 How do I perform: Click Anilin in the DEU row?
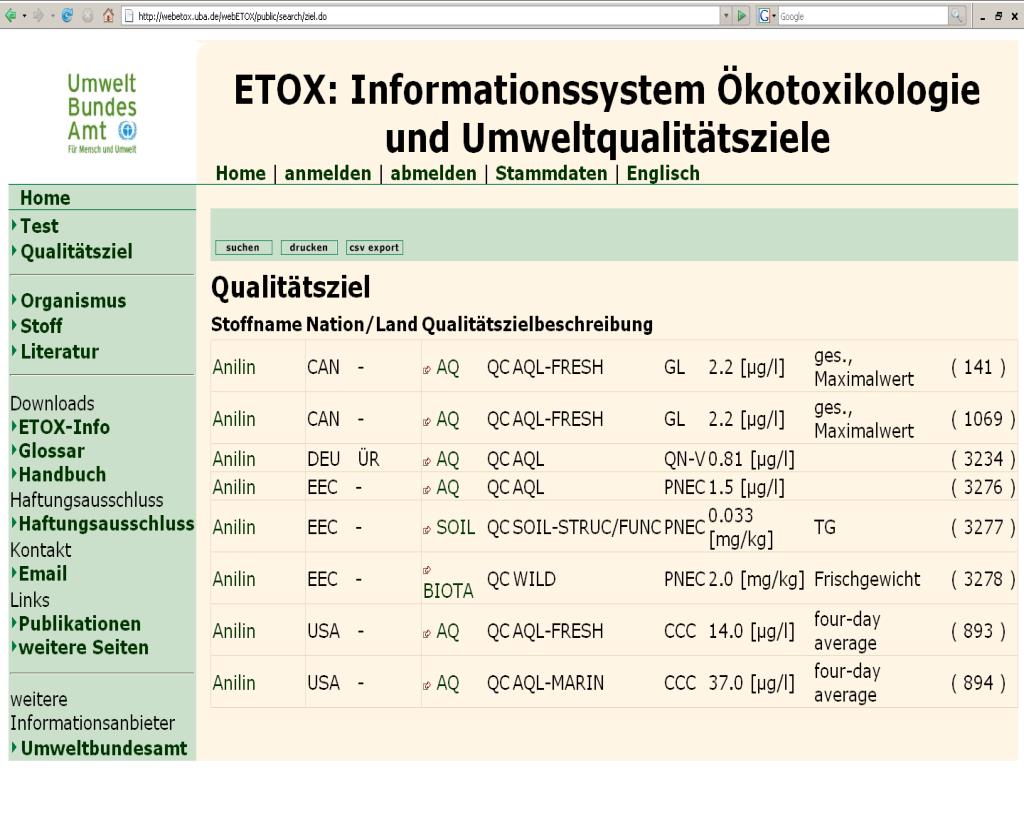pos(234,459)
